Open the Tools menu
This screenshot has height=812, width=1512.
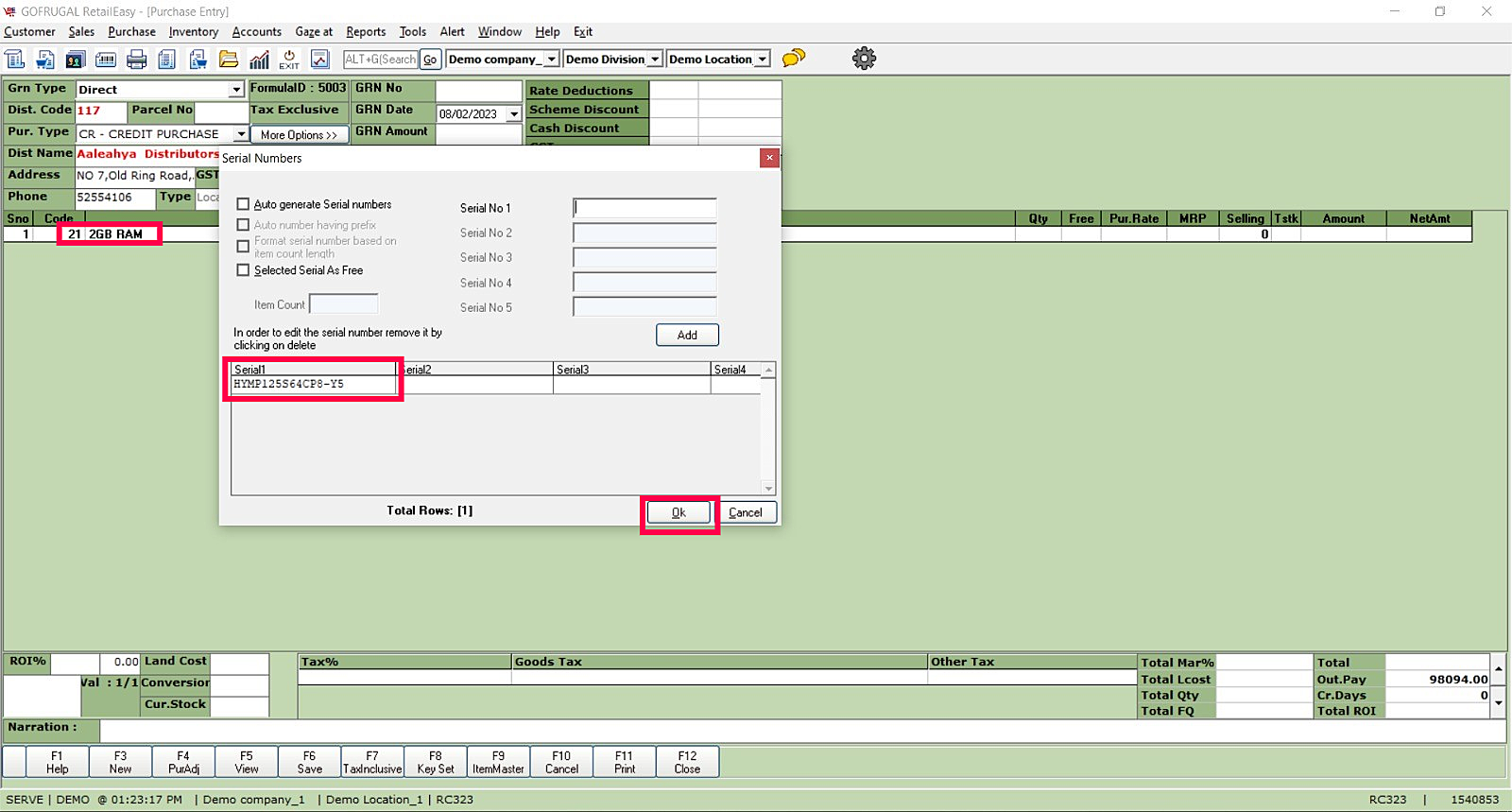tap(413, 32)
